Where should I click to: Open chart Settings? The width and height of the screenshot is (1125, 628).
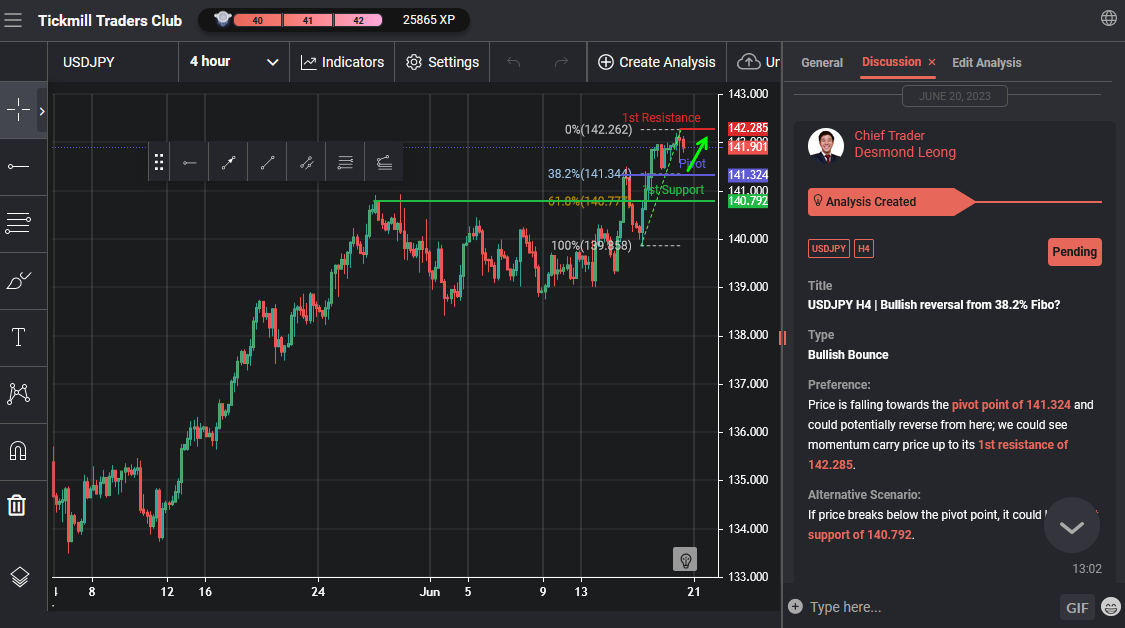[x=442, y=62]
